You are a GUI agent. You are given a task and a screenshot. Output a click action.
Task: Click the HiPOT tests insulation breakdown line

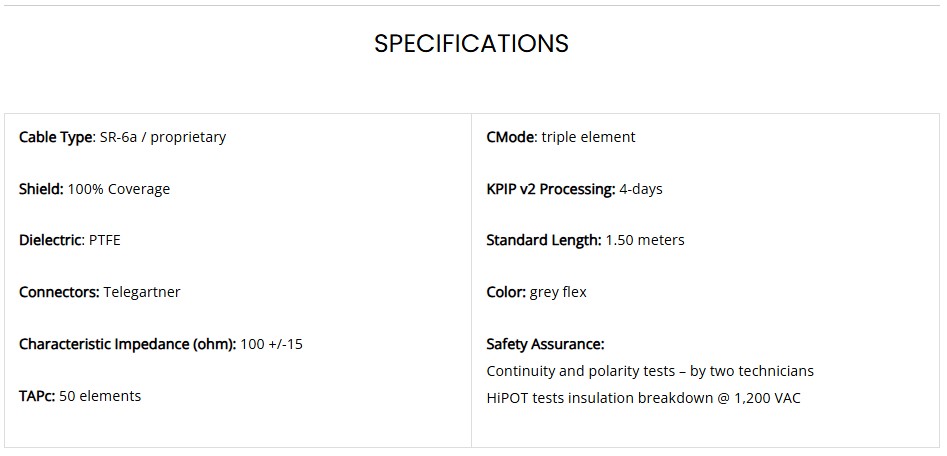point(643,397)
